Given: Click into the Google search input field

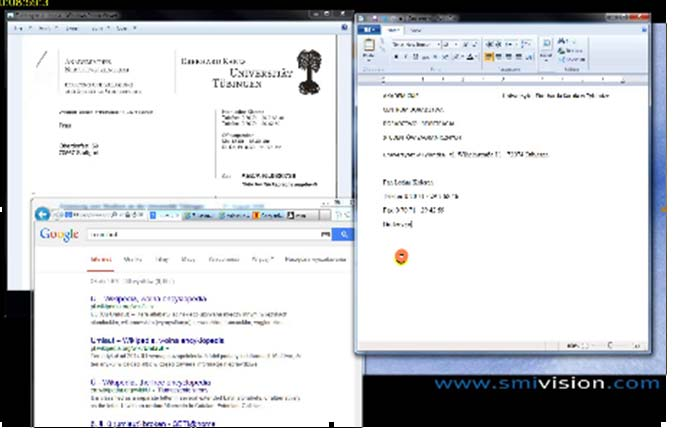Looking at the screenshot, I should point(203,234).
